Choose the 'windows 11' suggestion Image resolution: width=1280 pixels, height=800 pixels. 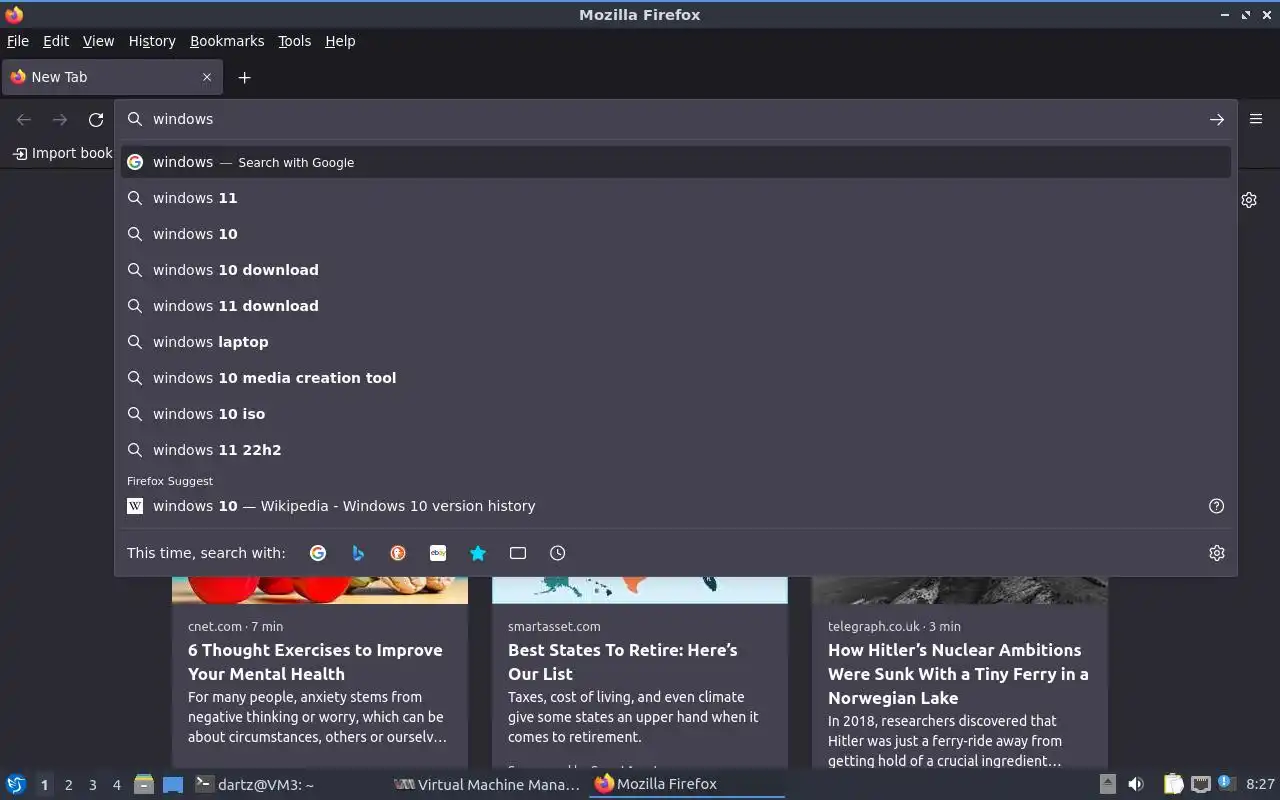point(676,198)
